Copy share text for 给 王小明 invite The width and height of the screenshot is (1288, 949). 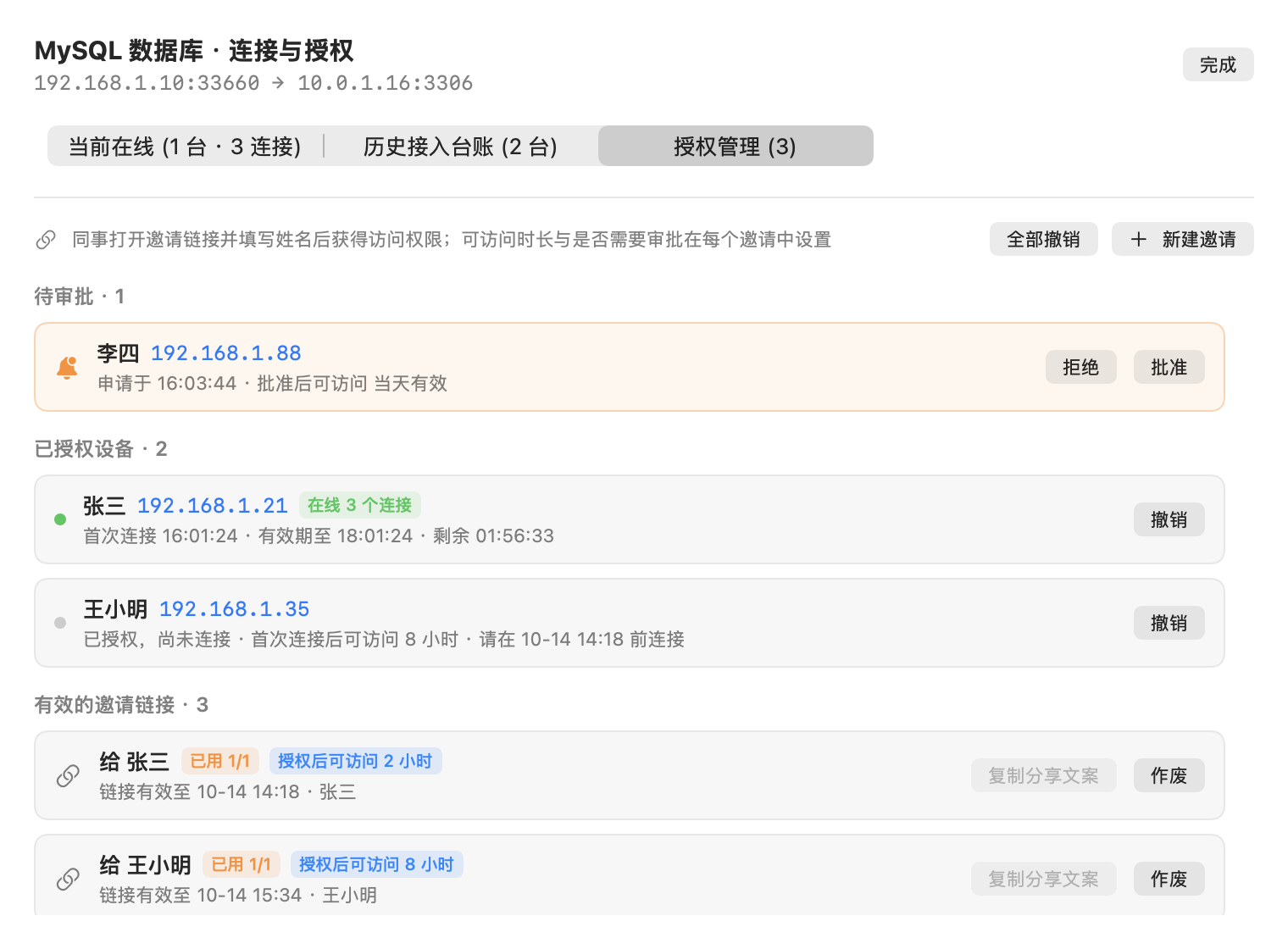pos(1043,879)
